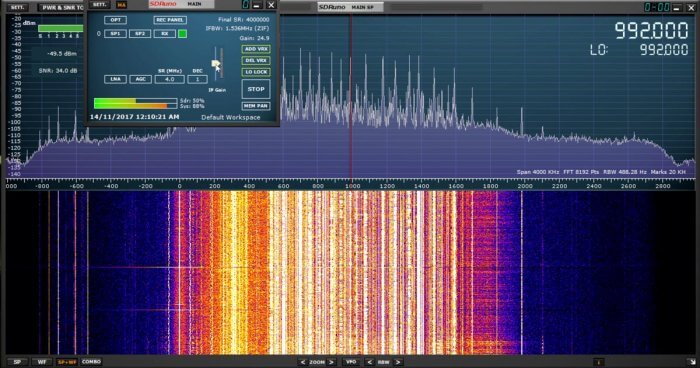This screenshot has width=700, height=368.
Task: Open the RX control panel
Action: 164,33
